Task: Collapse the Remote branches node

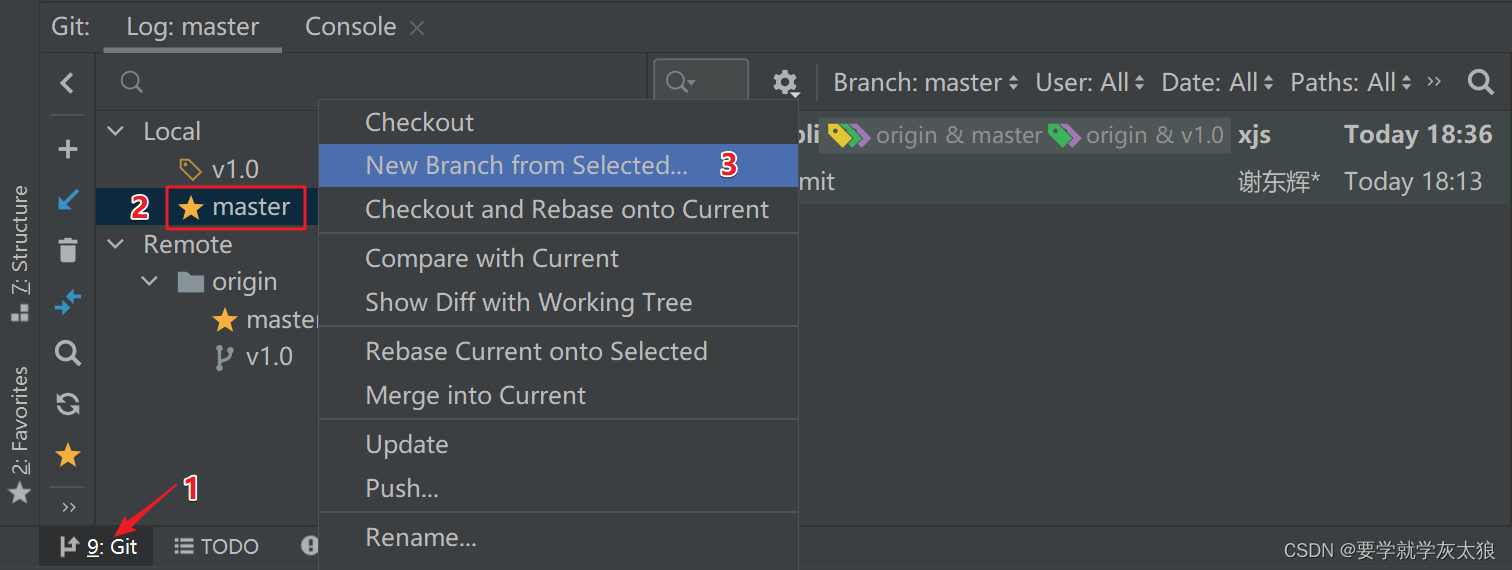Action: pyautogui.click(x=117, y=244)
